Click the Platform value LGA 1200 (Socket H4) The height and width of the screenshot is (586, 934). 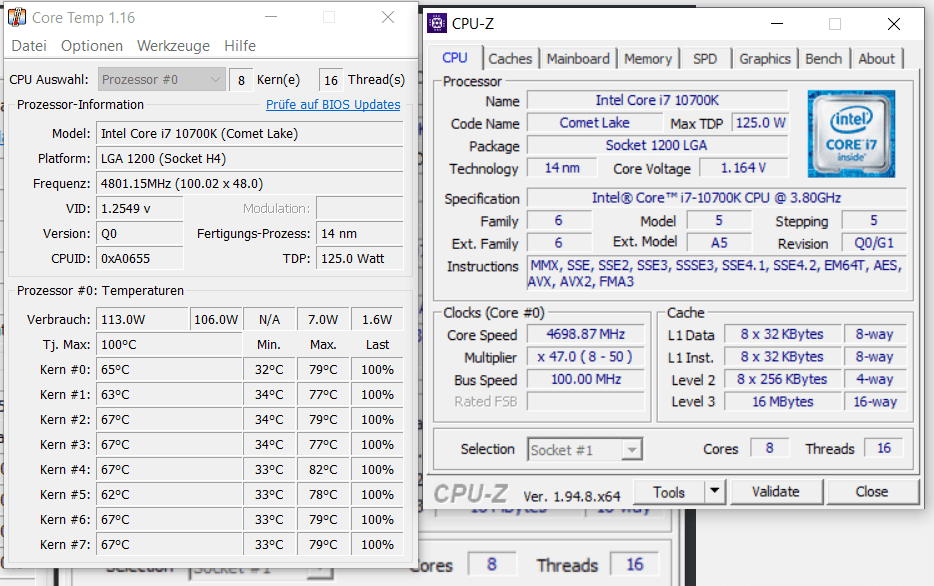(250, 158)
